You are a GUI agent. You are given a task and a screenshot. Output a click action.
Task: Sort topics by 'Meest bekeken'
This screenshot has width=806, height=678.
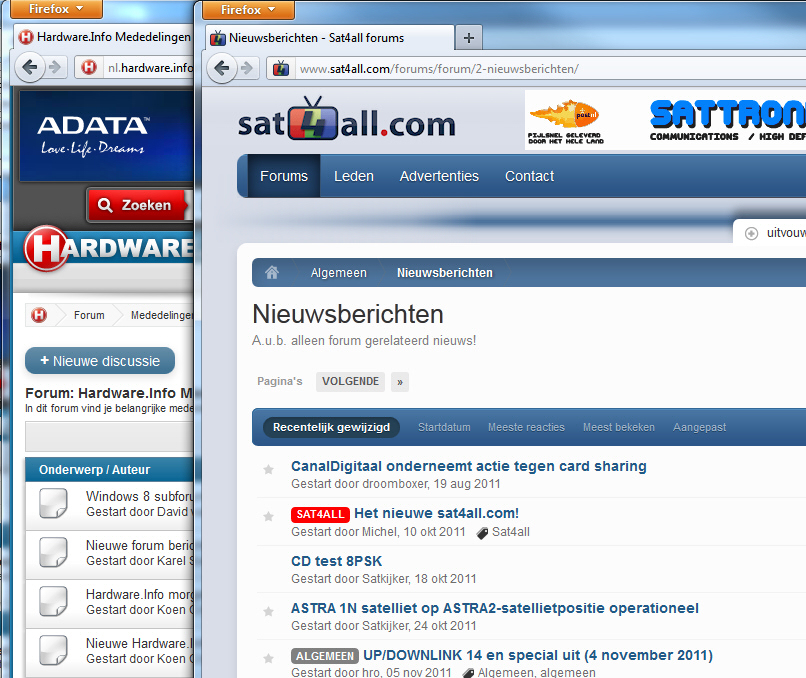(619, 427)
